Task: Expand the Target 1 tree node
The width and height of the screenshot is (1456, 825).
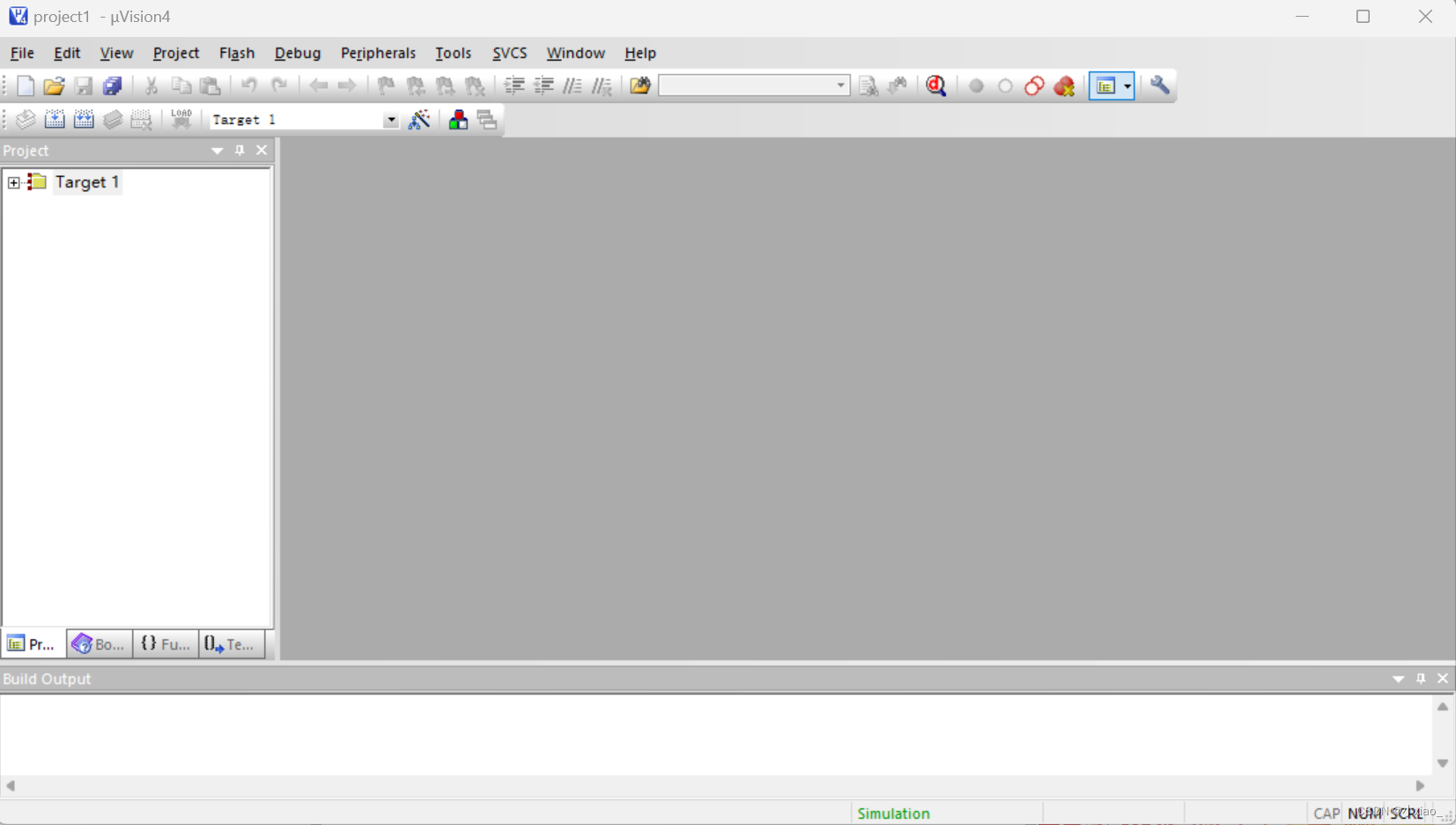Action: tap(14, 182)
